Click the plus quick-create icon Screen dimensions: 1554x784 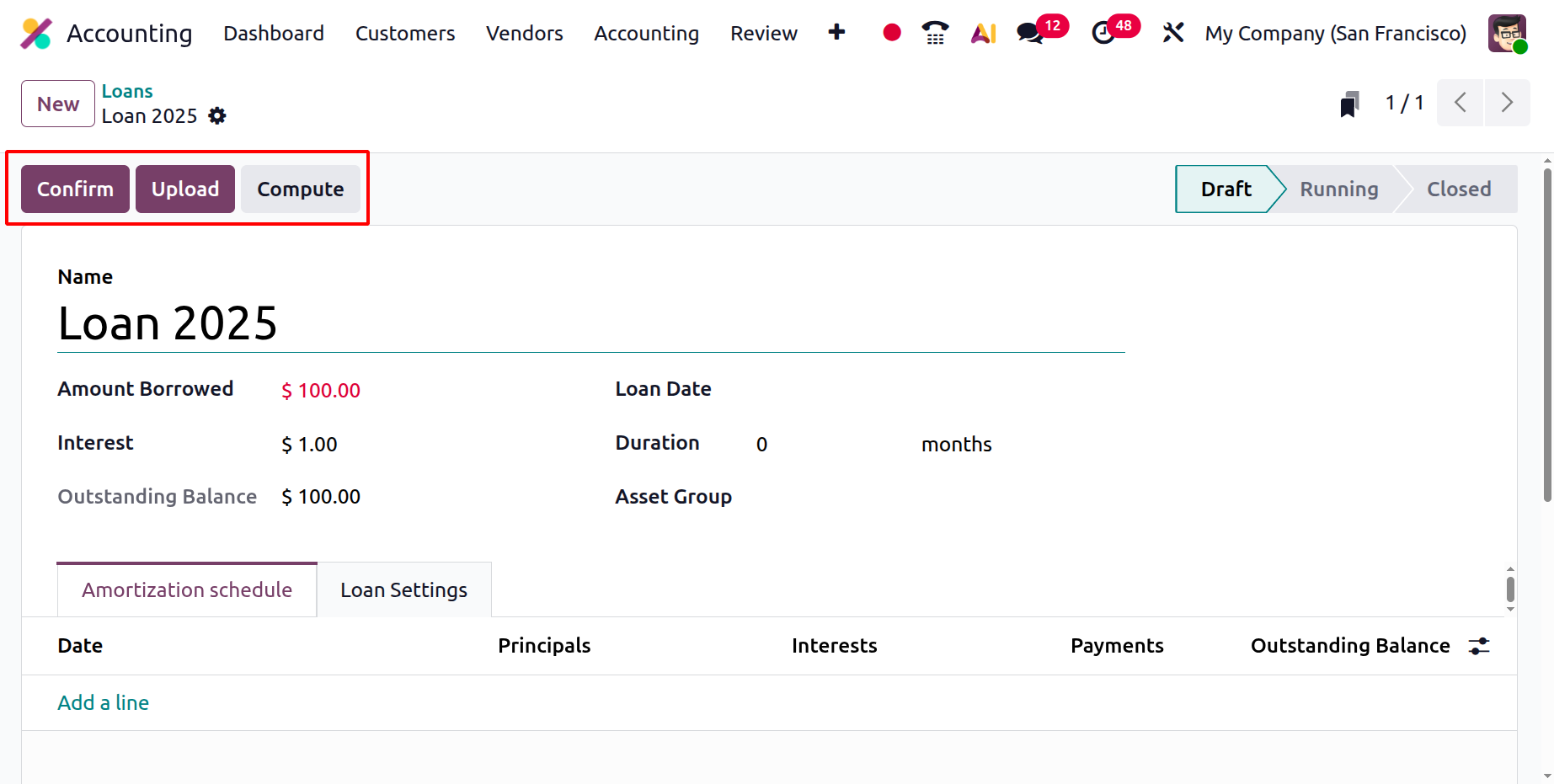click(x=836, y=33)
